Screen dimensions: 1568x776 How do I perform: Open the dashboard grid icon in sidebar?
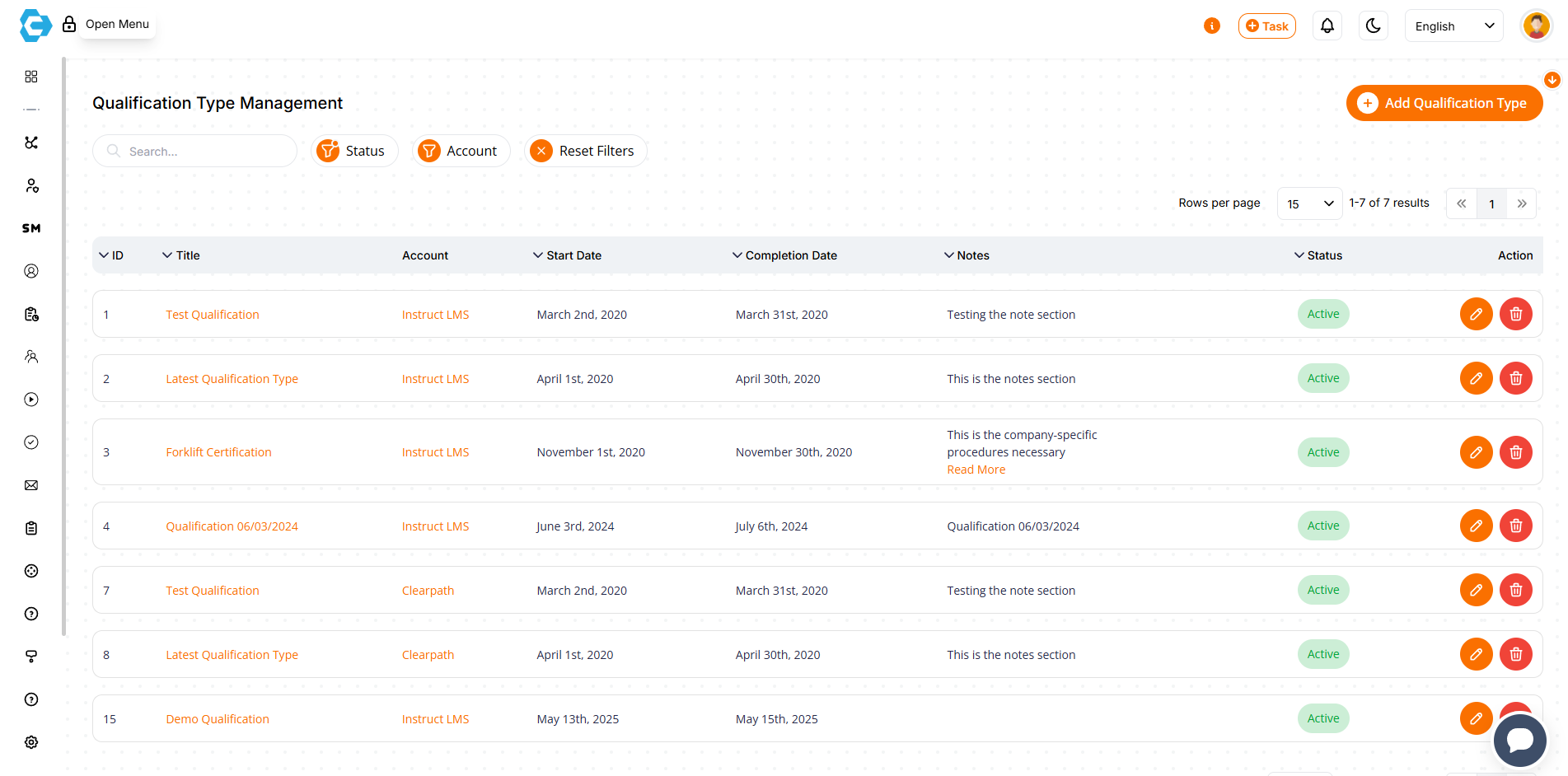(x=31, y=77)
